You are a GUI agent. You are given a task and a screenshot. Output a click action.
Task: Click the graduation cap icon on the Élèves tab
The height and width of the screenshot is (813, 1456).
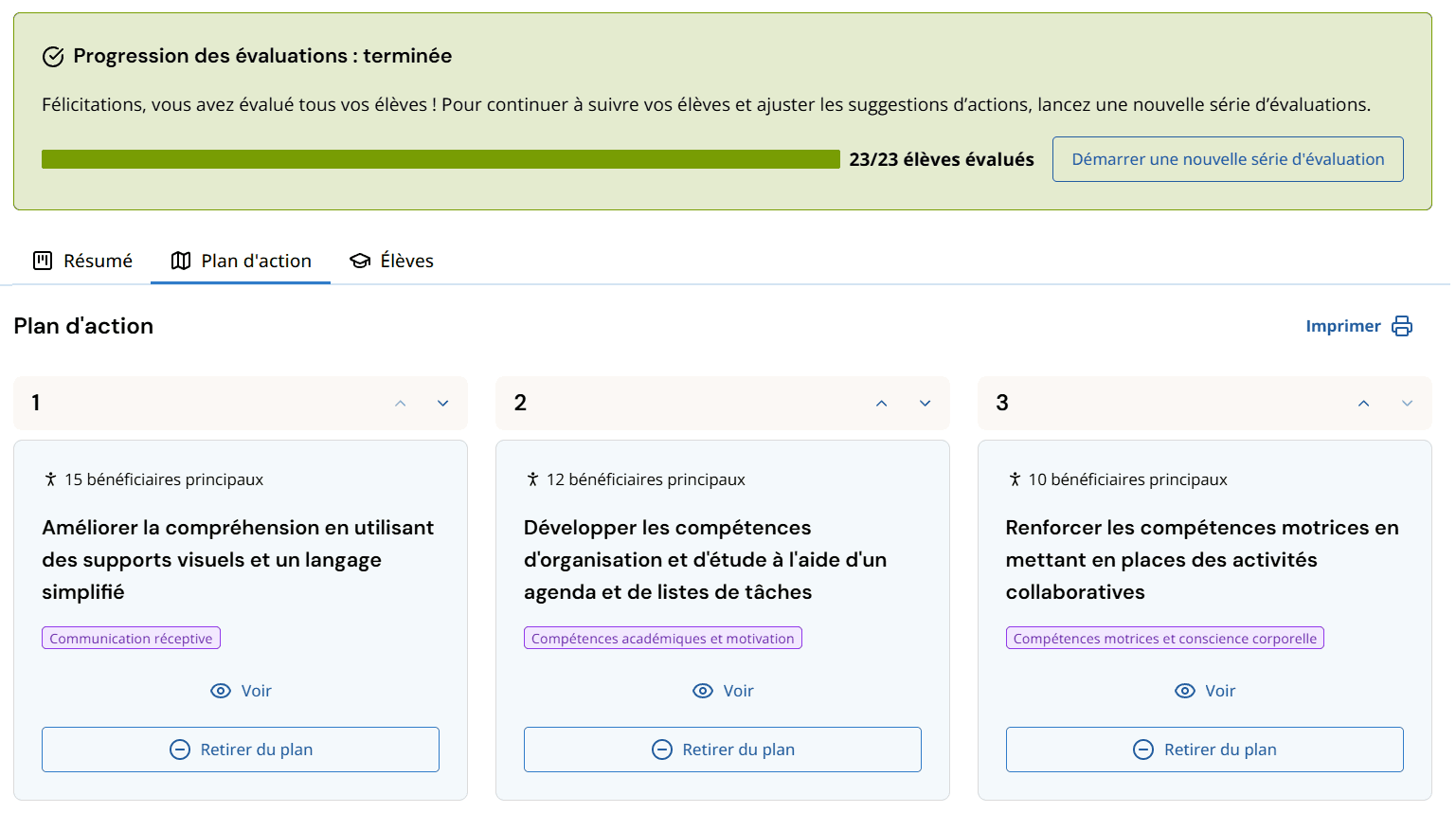360,260
